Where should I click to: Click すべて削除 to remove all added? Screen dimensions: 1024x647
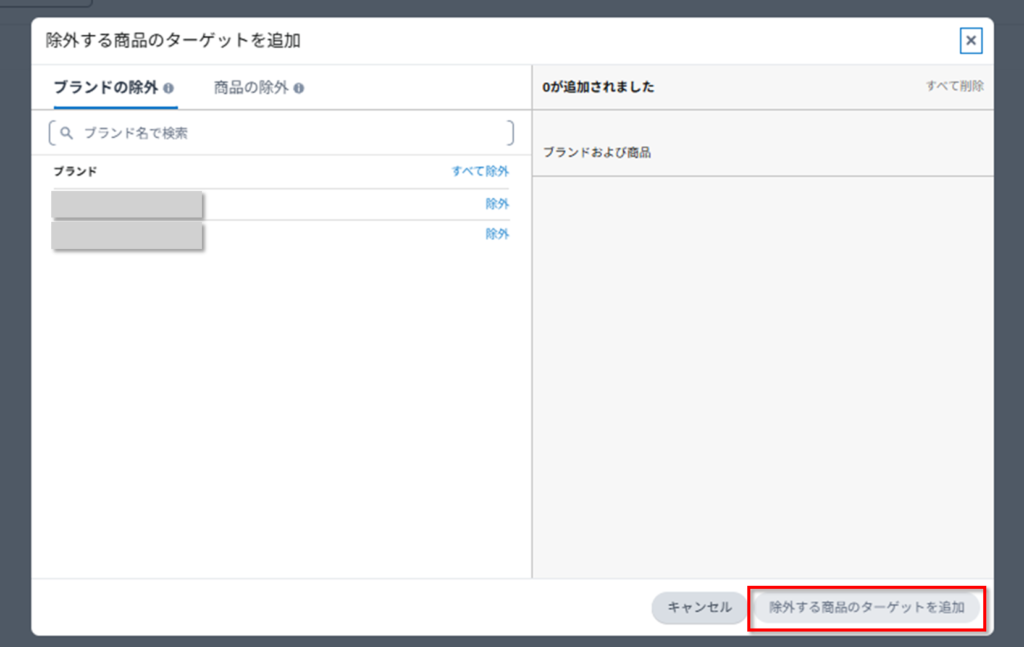coord(954,86)
